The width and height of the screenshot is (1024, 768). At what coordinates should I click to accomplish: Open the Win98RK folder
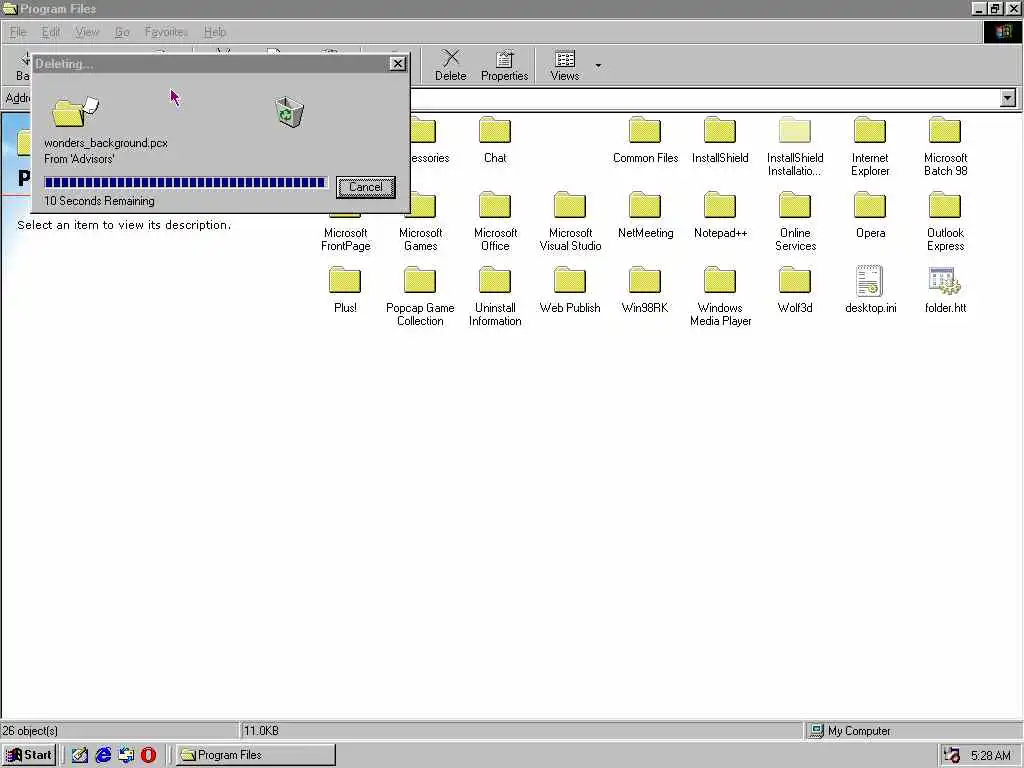coord(645,290)
